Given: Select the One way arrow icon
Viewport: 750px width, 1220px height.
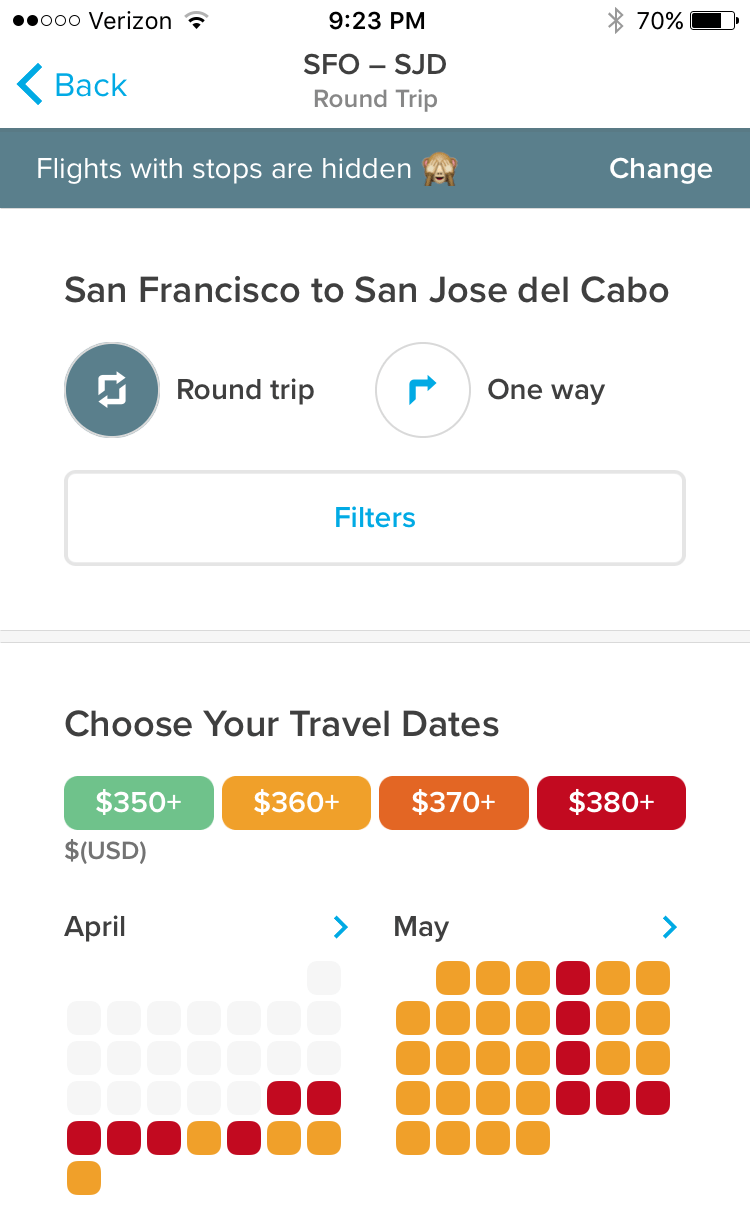Looking at the screenshot, I should click(x=422, y=390).
